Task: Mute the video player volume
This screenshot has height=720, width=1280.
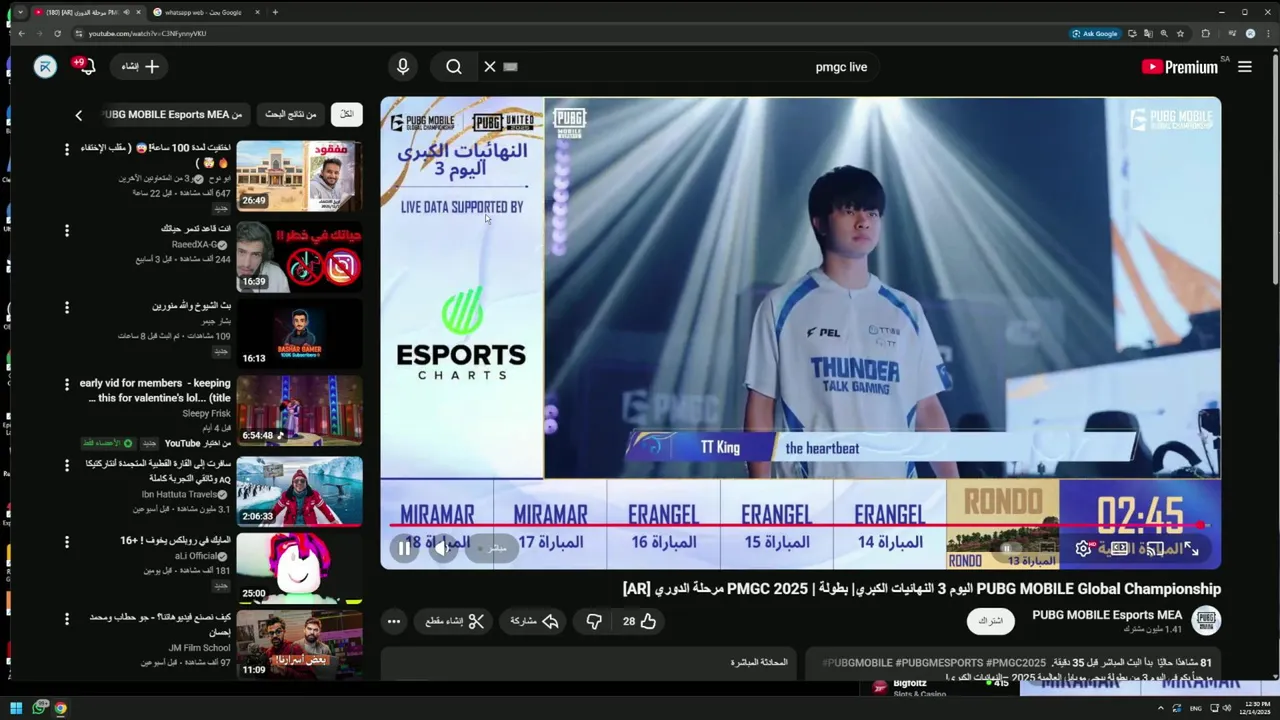Action: pyautogui.click(x=443, y=548)
